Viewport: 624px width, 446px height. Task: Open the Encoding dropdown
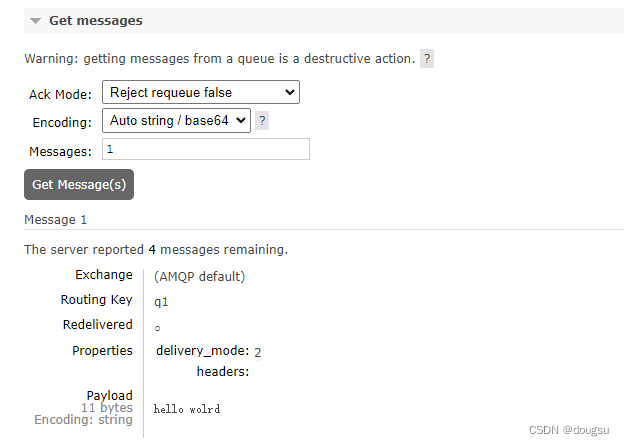176,120
